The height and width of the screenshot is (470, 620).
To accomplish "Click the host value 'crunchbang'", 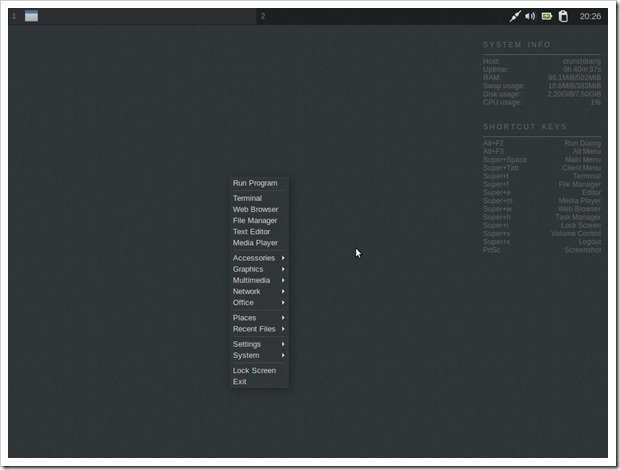I will [x=582, y=61].
